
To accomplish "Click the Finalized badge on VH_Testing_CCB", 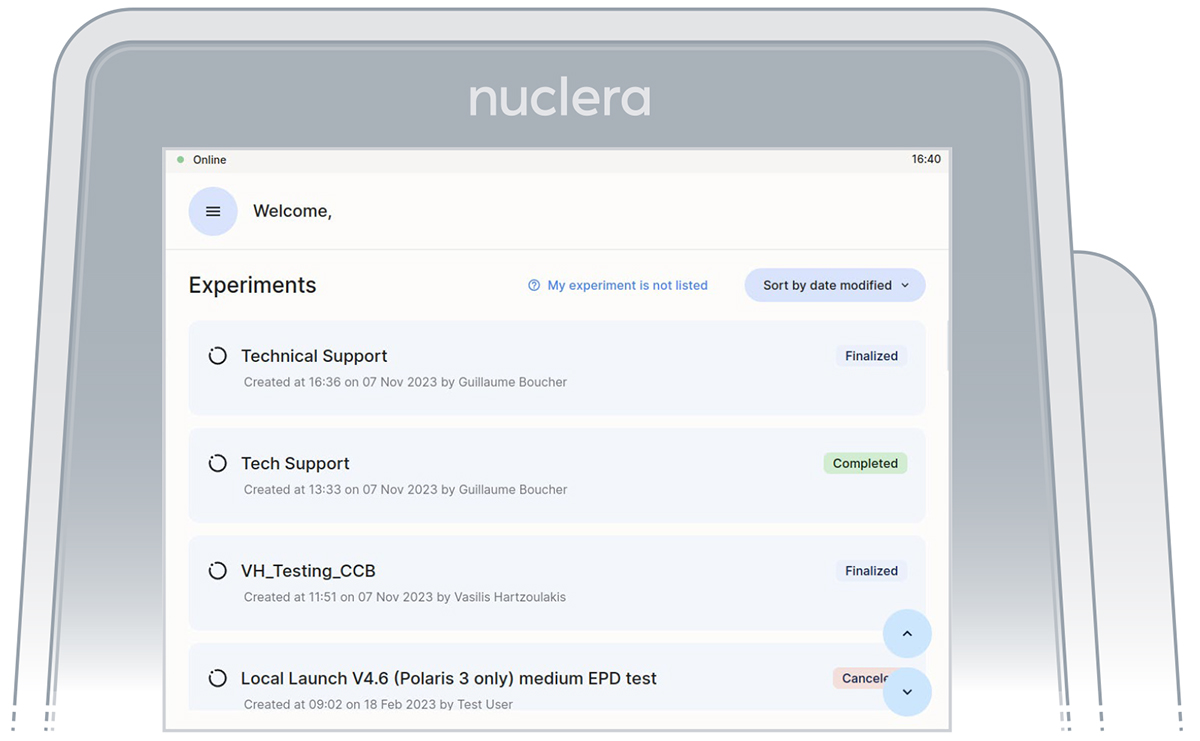I will coord(871,571).
